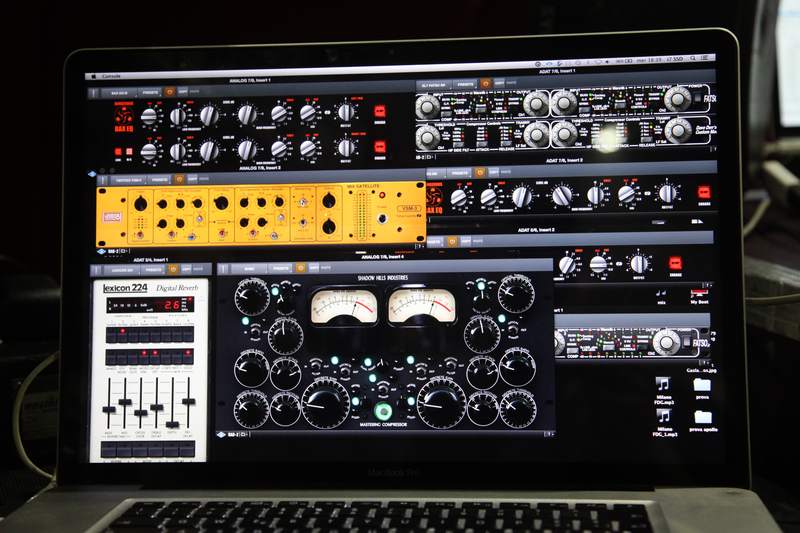Open plugin name dropdown in Lexicon 224 toolbar

pos(122,270)
